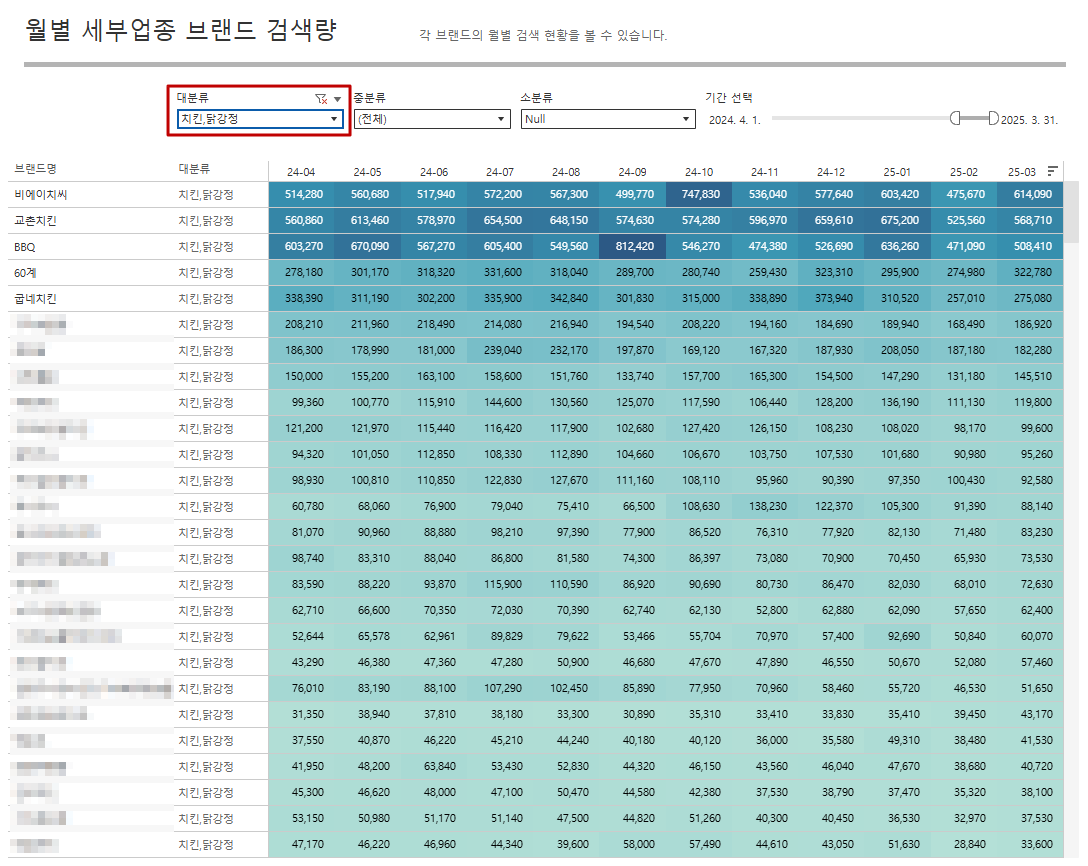Select the 24-04 column header
1088x866 pixels.
click(301, 172)
